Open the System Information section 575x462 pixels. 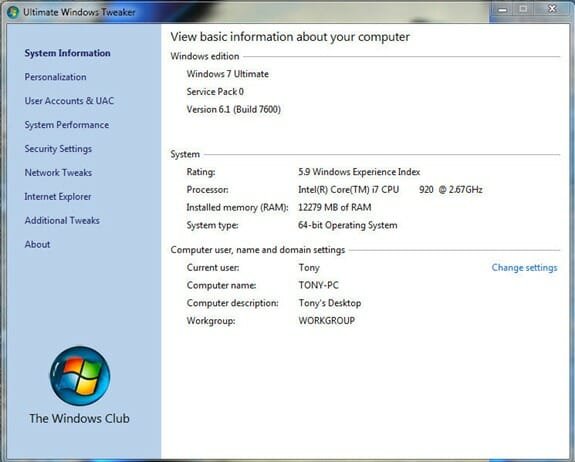[67, 53]
